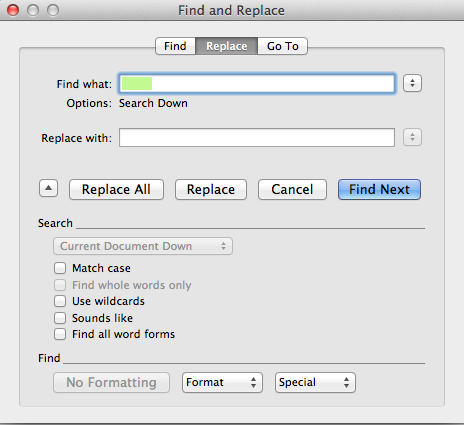Click the Replace All button
Screen dimensions: 464x425
116,189
